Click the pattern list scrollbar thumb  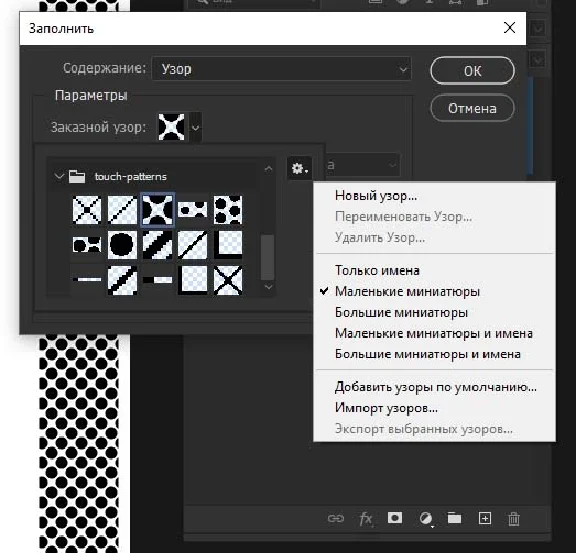point(267,257)
